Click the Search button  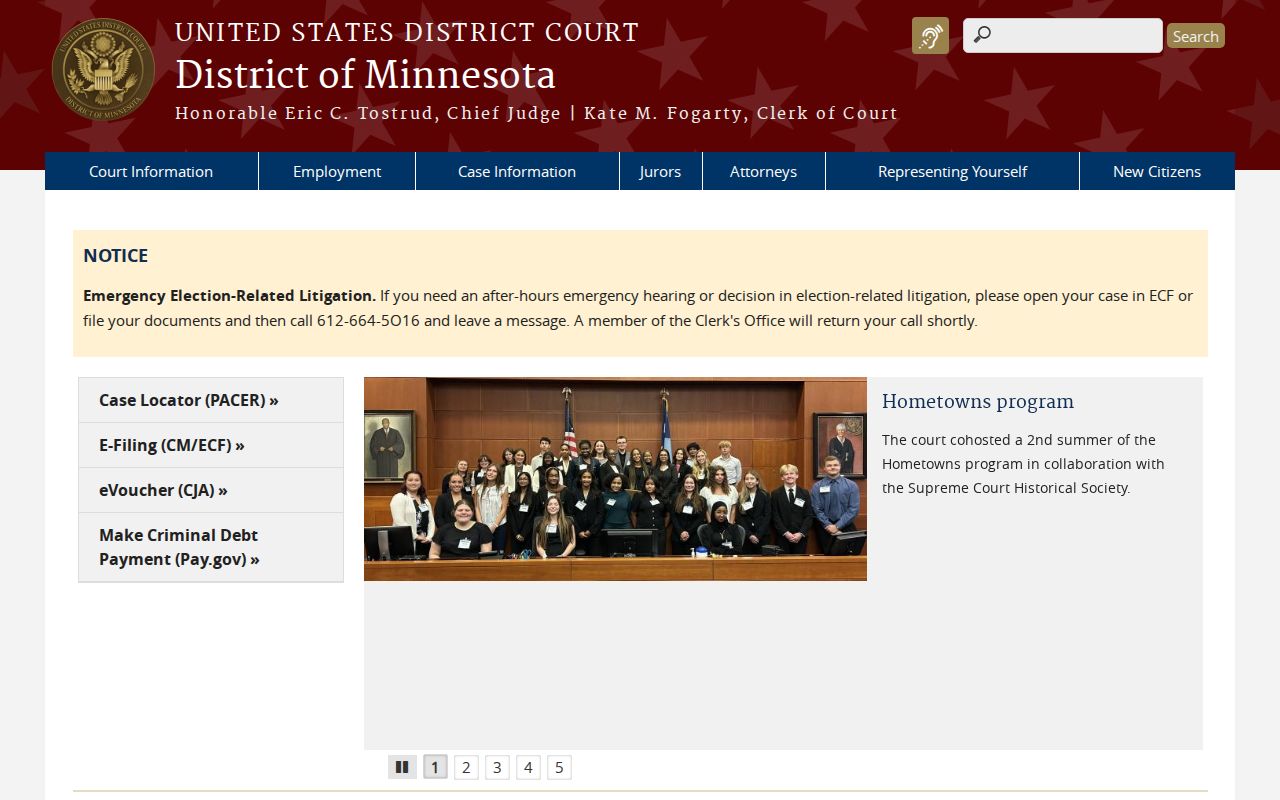point(1195,36)
